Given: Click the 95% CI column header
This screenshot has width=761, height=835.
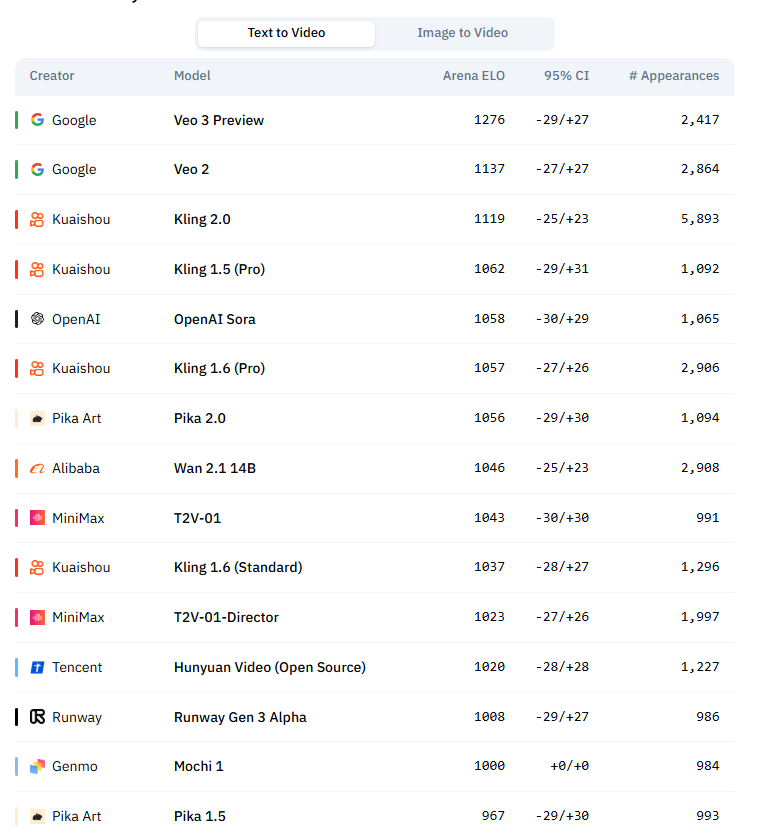Looking at the screenshot, I should click(566, 76).
